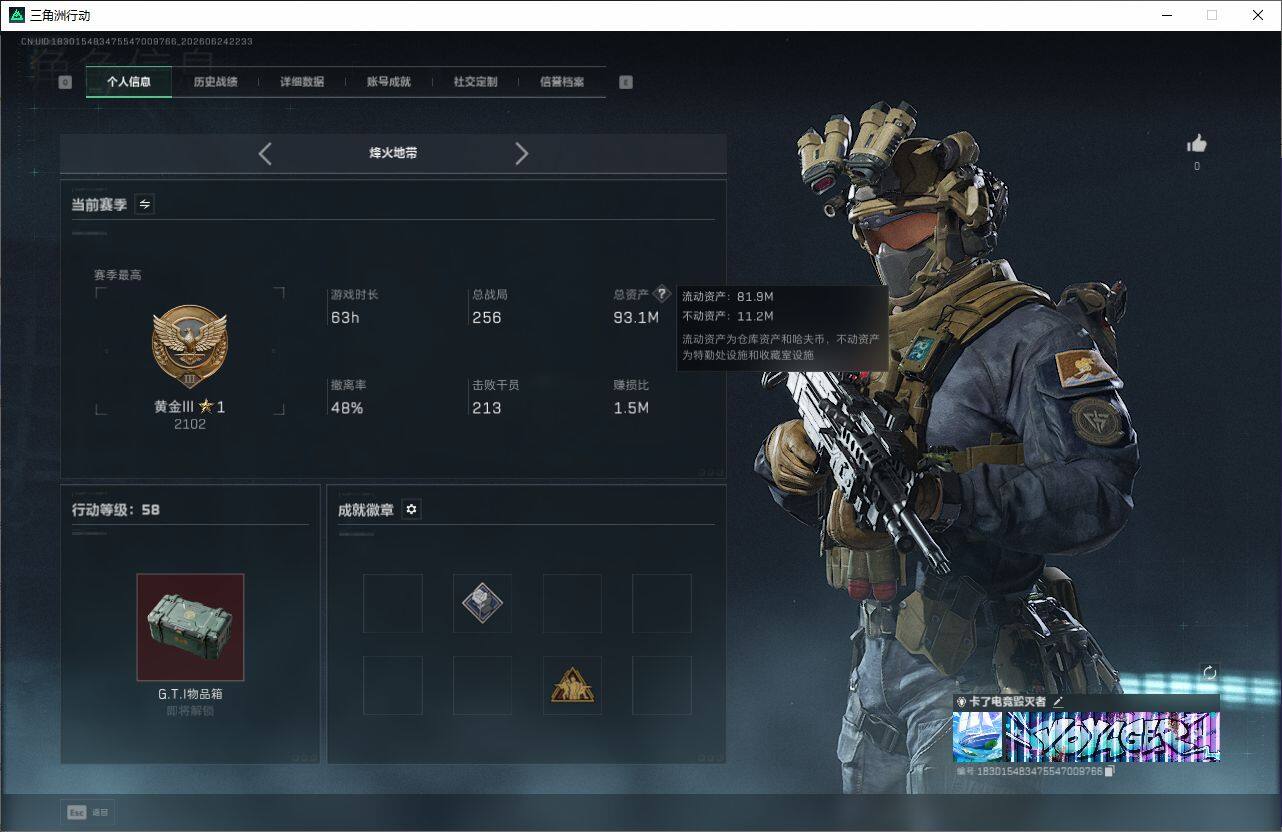The height and width of the screenshot is (832, 1282).
Task: Click the 击败干员 value 213
Action: coord(487,408)
